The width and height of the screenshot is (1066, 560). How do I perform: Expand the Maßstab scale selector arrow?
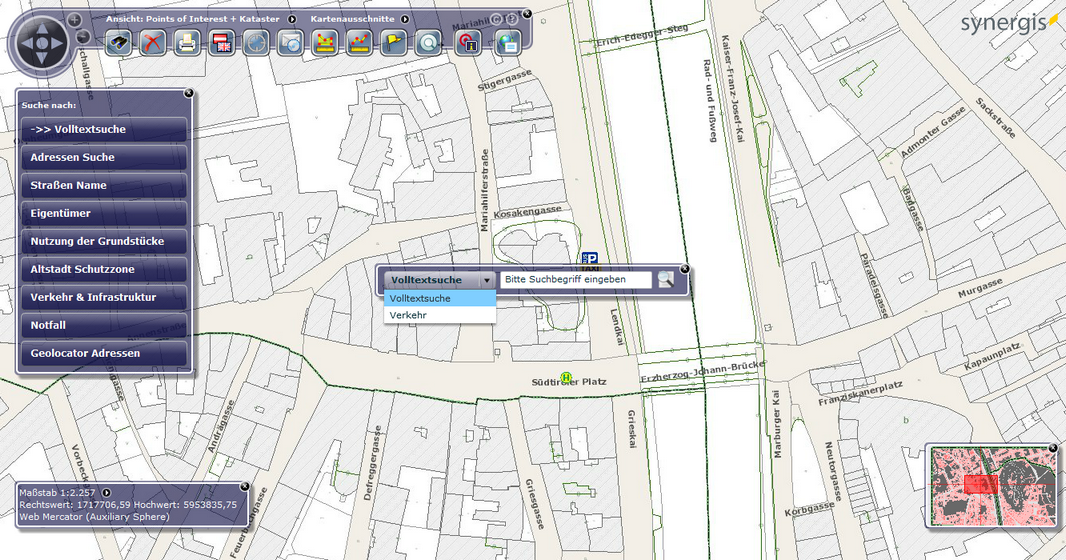pos(106,493)
